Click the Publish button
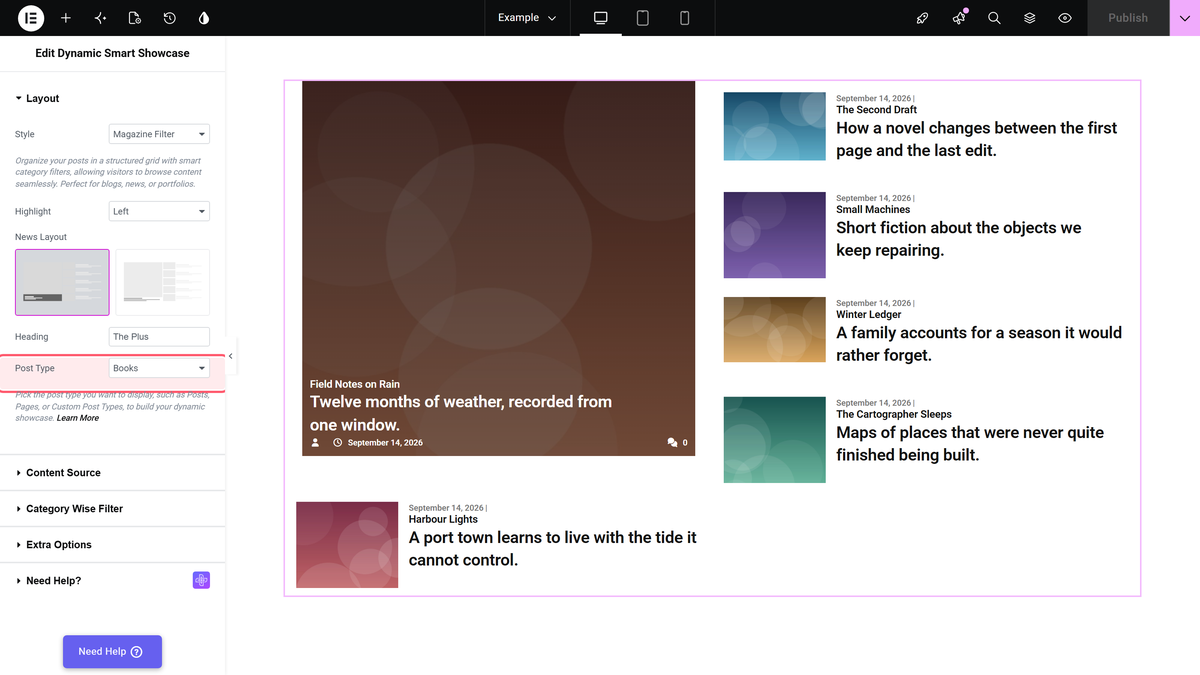 point(1128,18)
